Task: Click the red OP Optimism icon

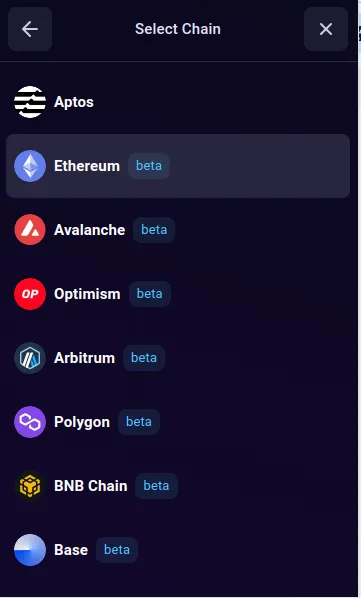Action: [30, 294]
